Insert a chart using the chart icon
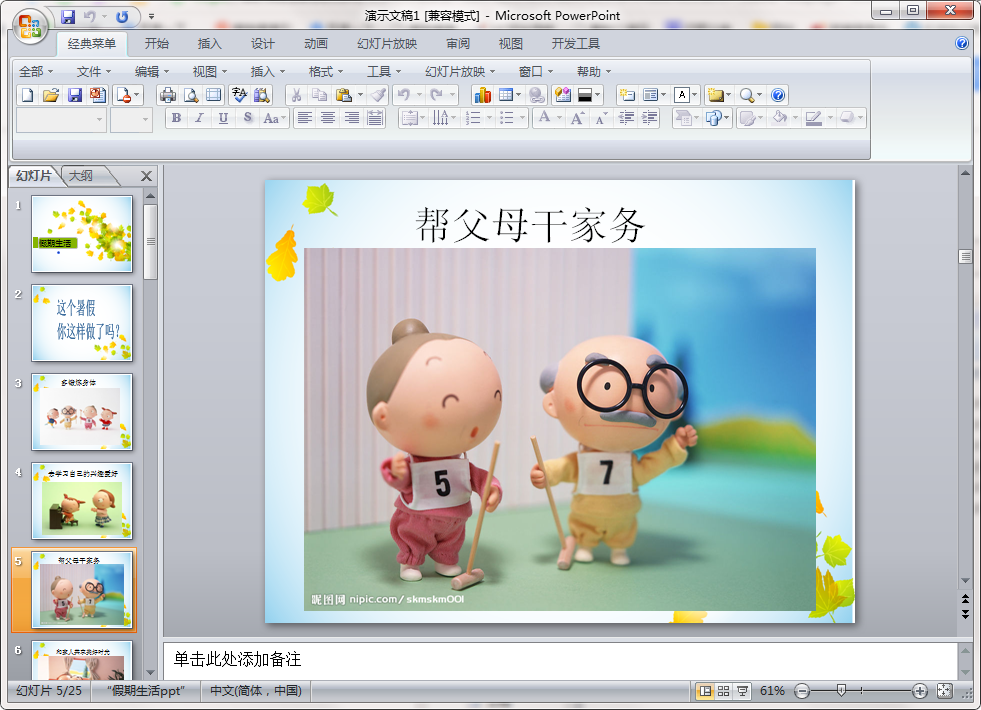 tap(482, 95)
